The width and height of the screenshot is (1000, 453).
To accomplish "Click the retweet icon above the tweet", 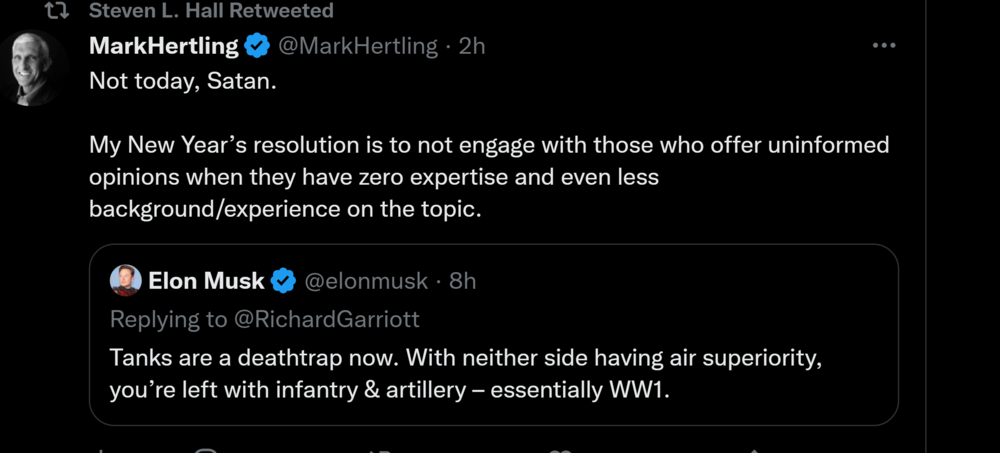I will coord(58,11).
